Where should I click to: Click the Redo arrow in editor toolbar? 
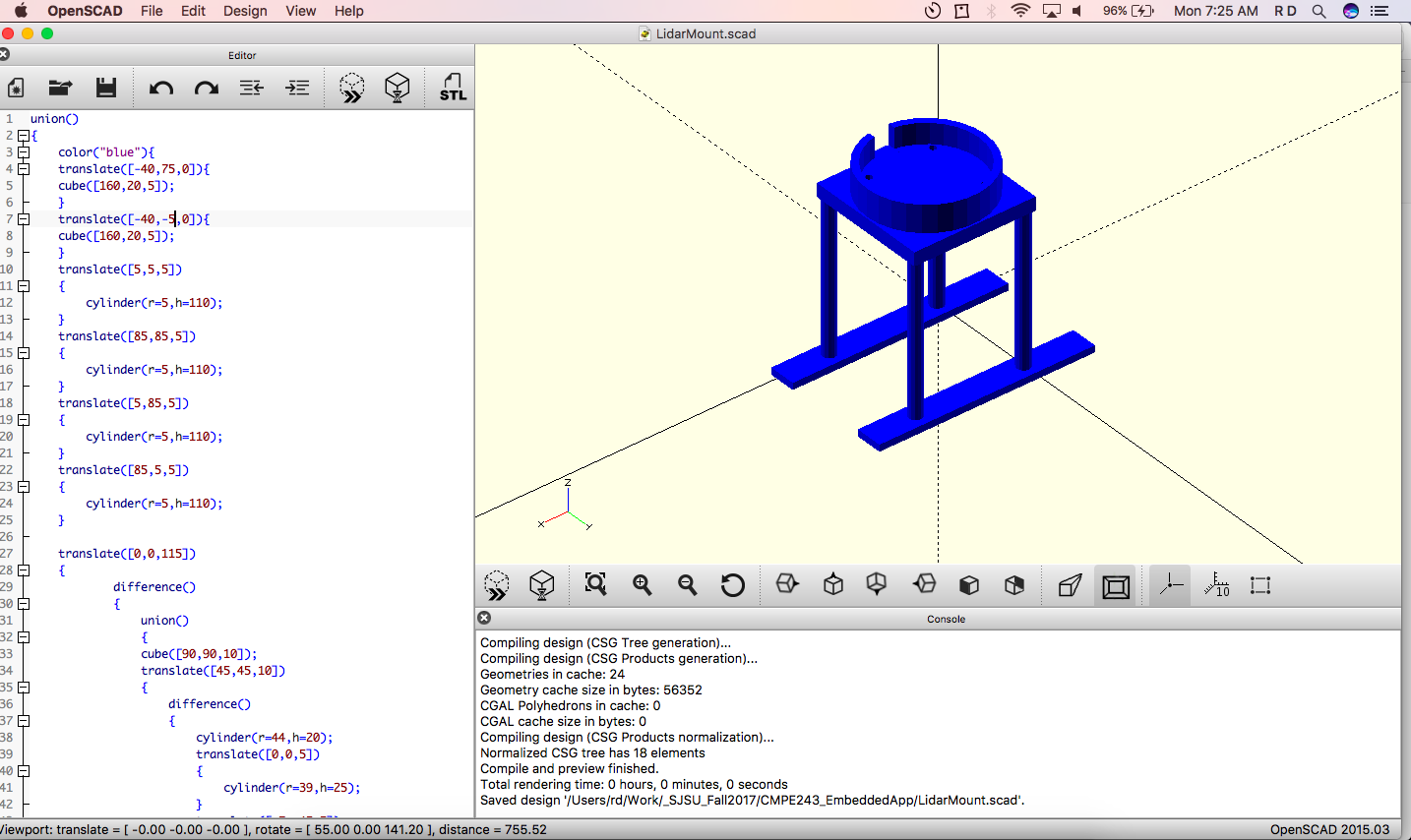[x=207, y=89]
